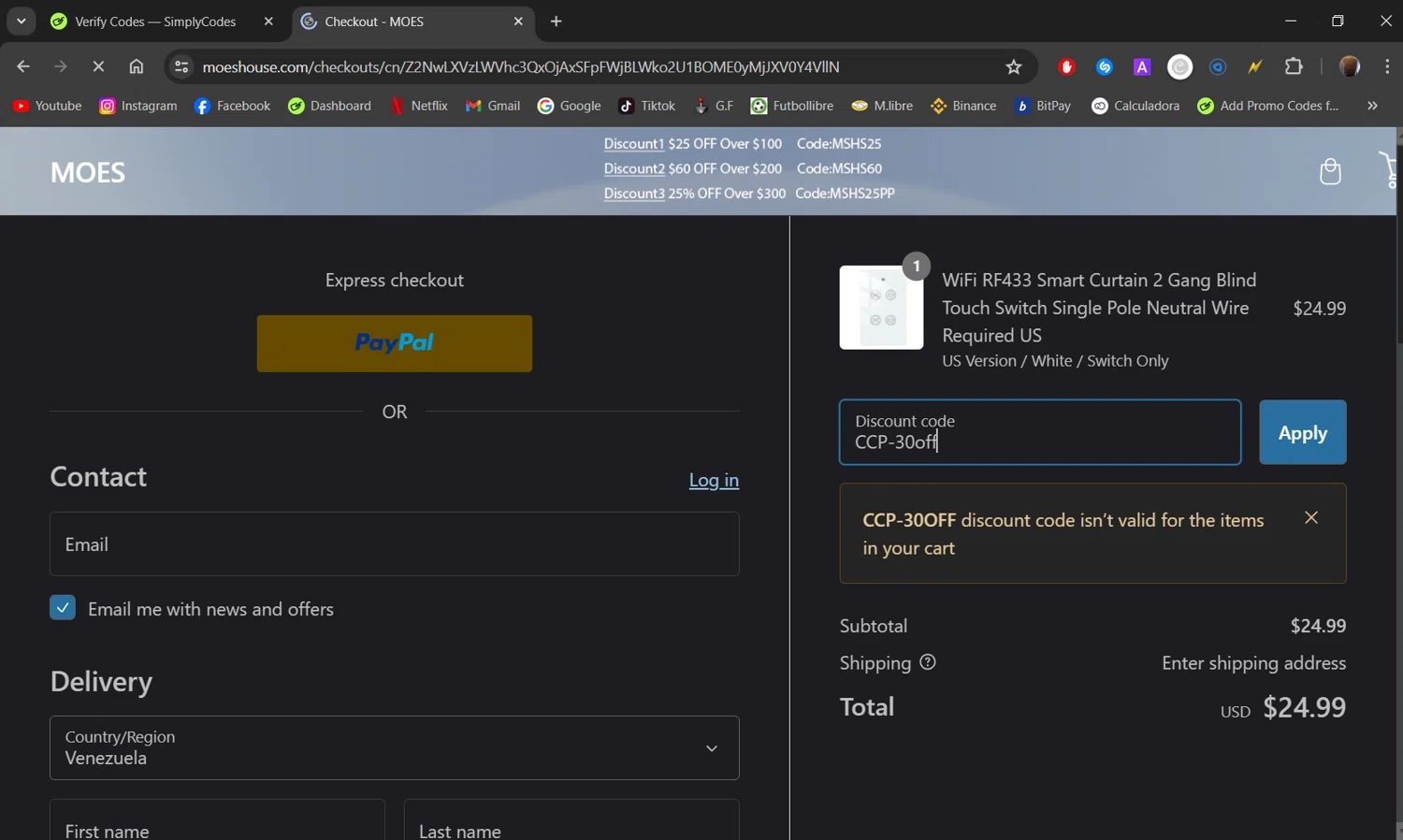Go back to the previous page
Image resolution: width=1403 pixels, height=840 pixels.
(23, 66)
